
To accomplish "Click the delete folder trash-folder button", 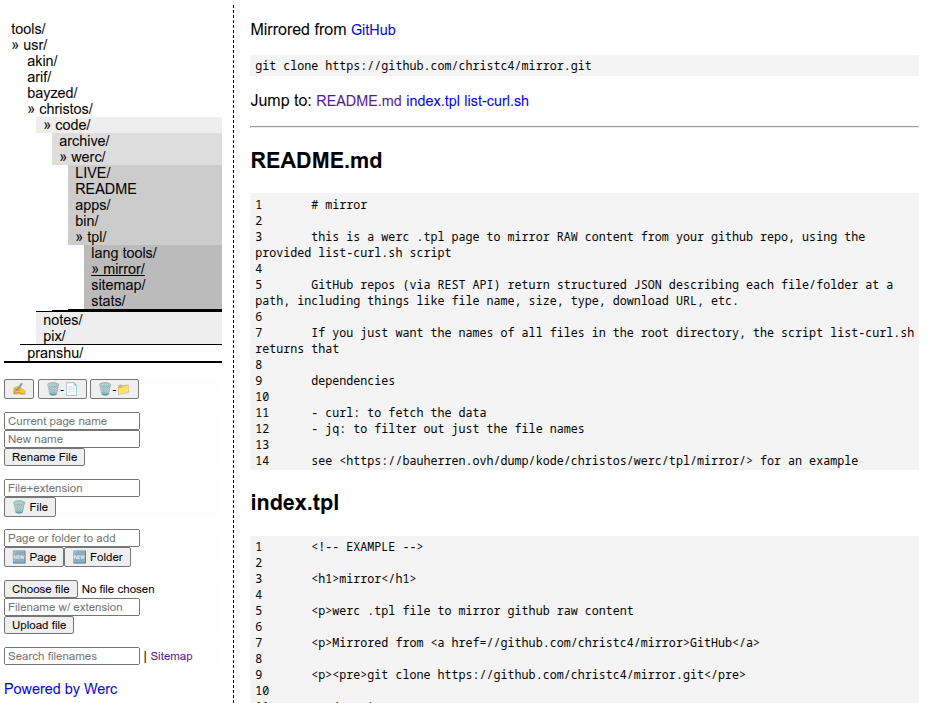I will [x=115, y=389].
